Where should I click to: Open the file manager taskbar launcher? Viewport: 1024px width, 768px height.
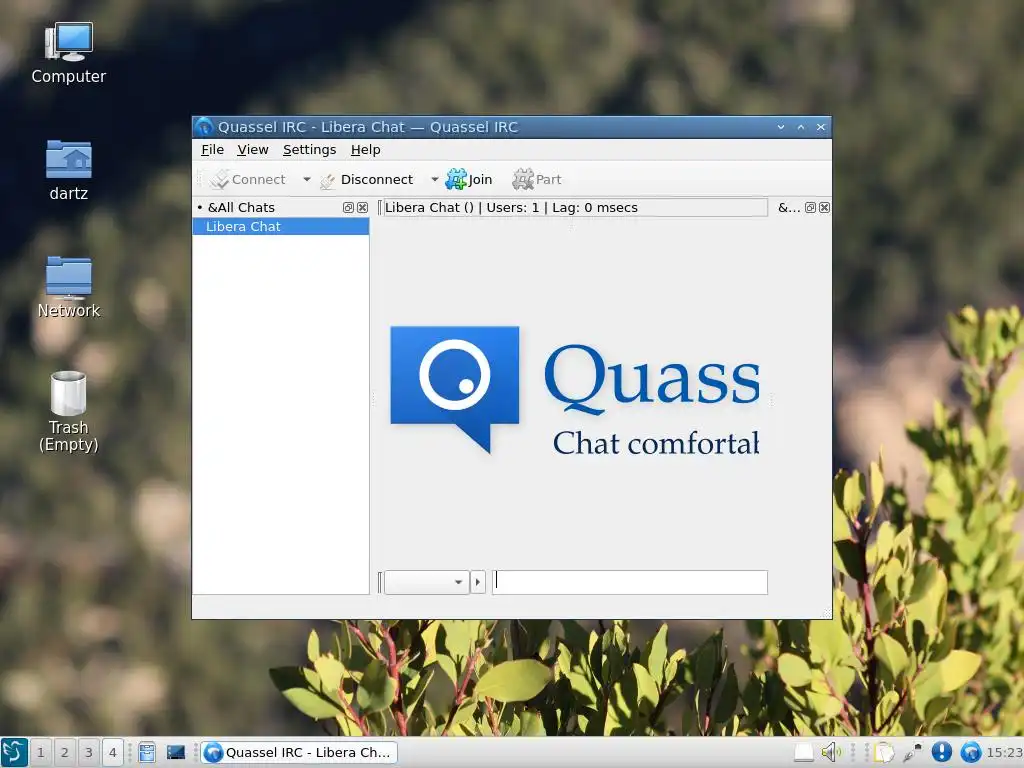[x=147, y=752]
